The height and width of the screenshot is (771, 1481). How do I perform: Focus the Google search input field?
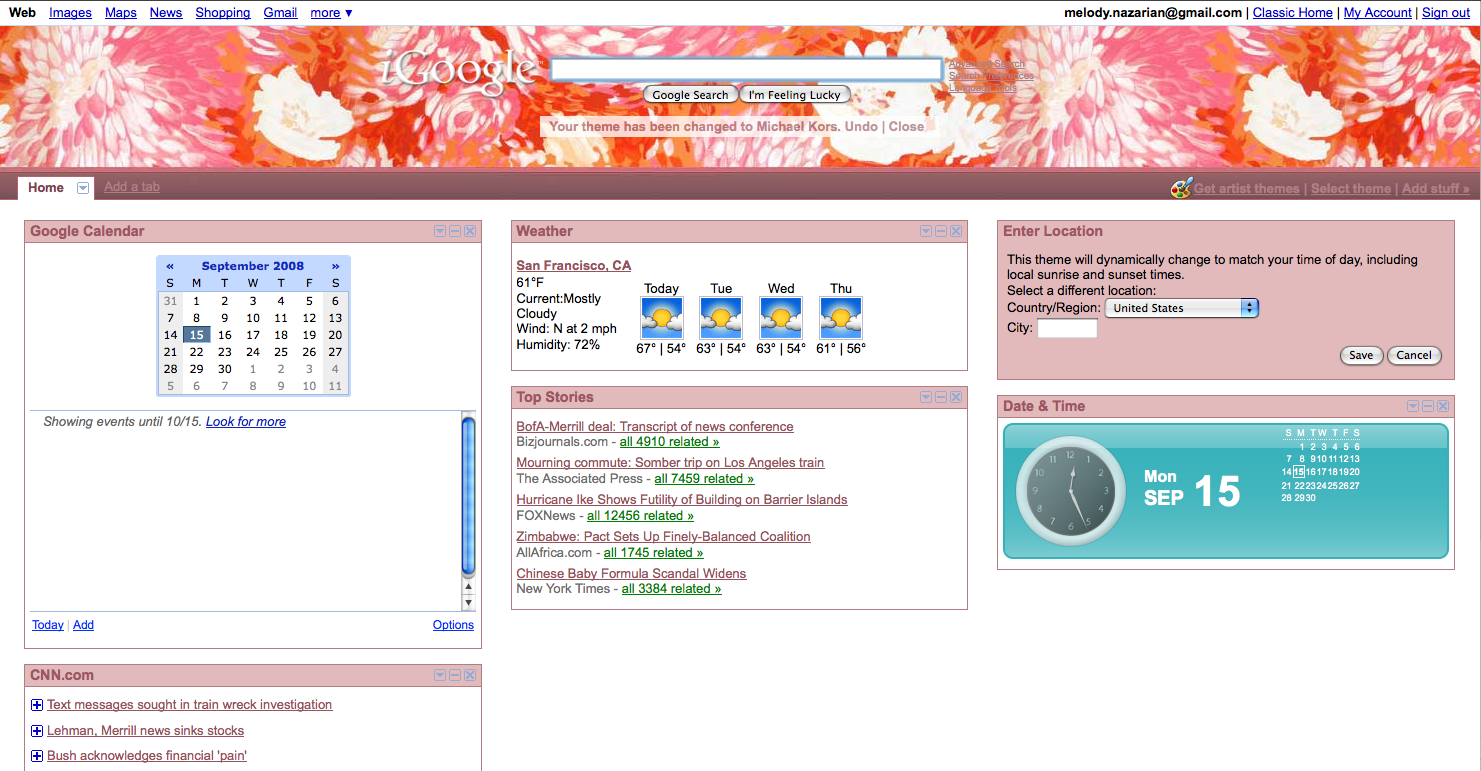pos(746,69)
